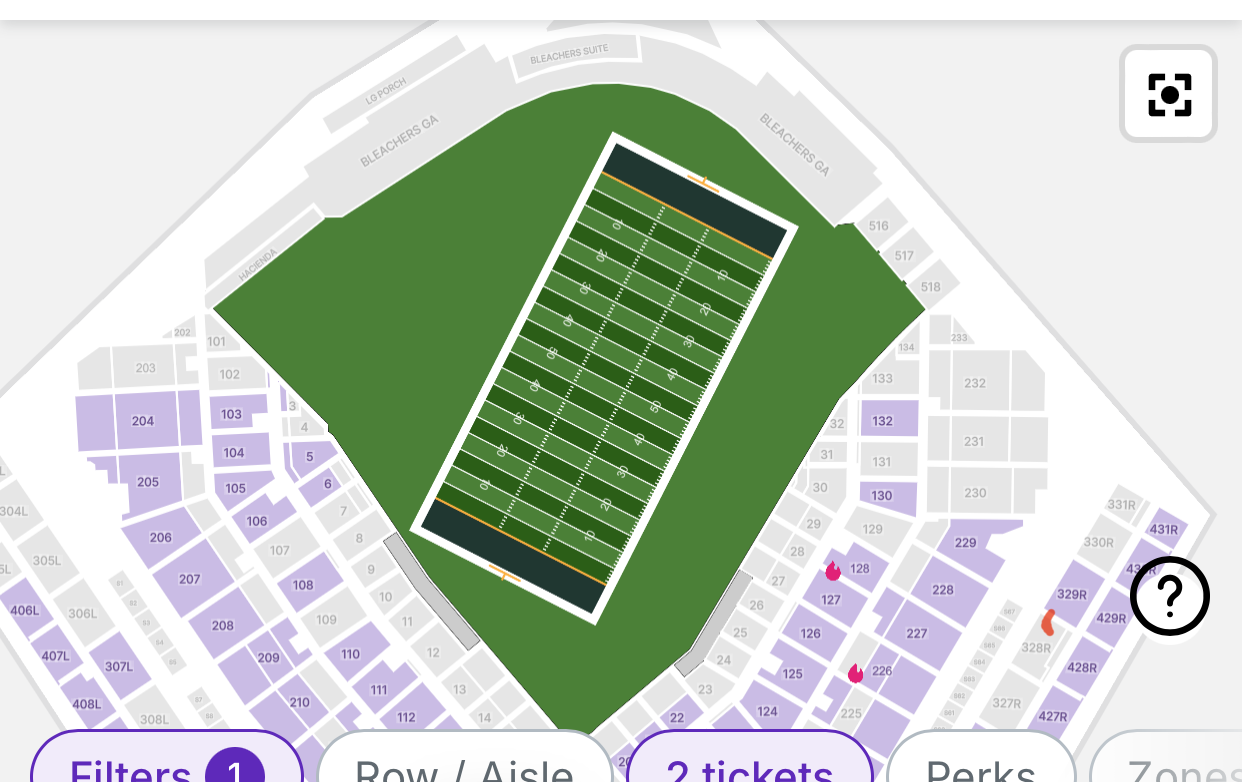1242x782 pixels.
Task: Click the flame icon beside section 128
Action: click(833, 571)
